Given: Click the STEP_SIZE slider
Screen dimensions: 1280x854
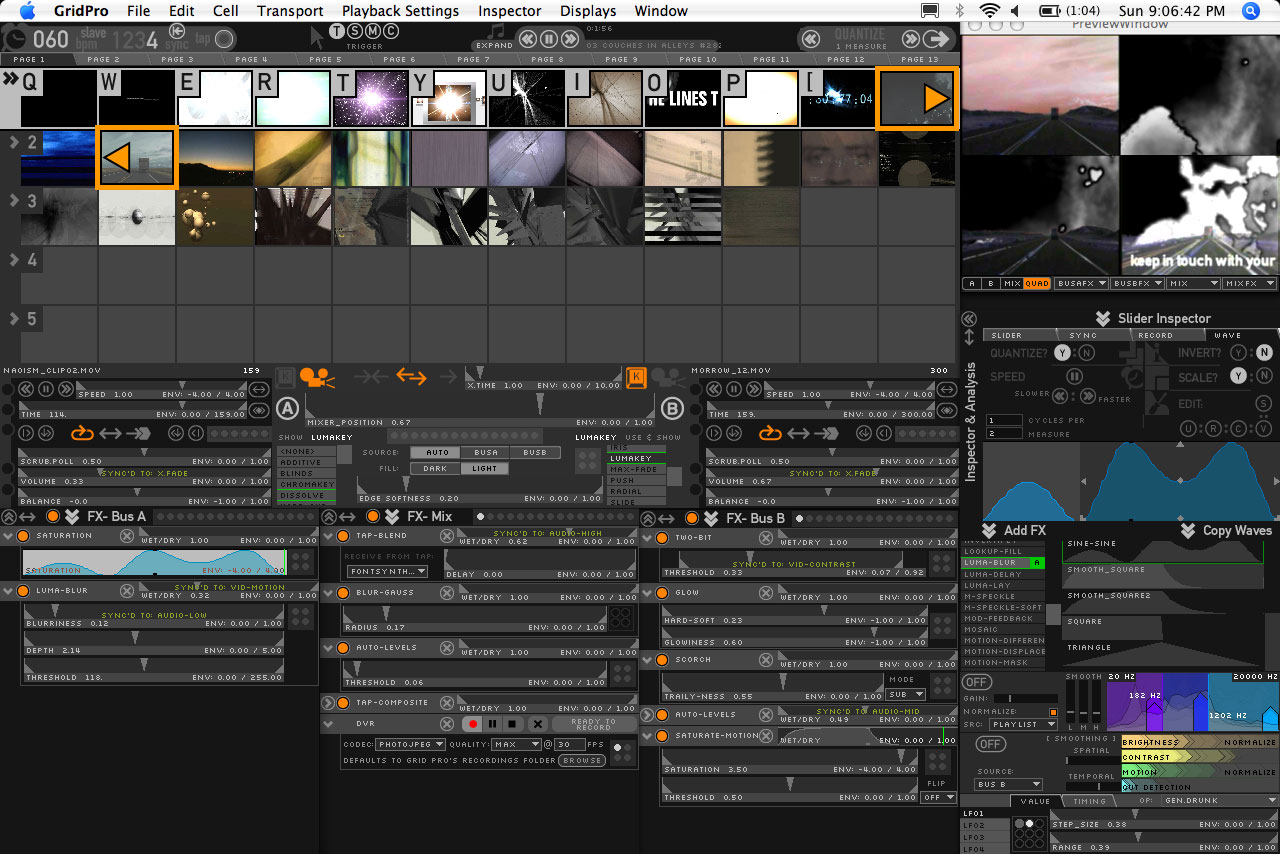Looking at the screenshot, I should tap(1164, 818).
